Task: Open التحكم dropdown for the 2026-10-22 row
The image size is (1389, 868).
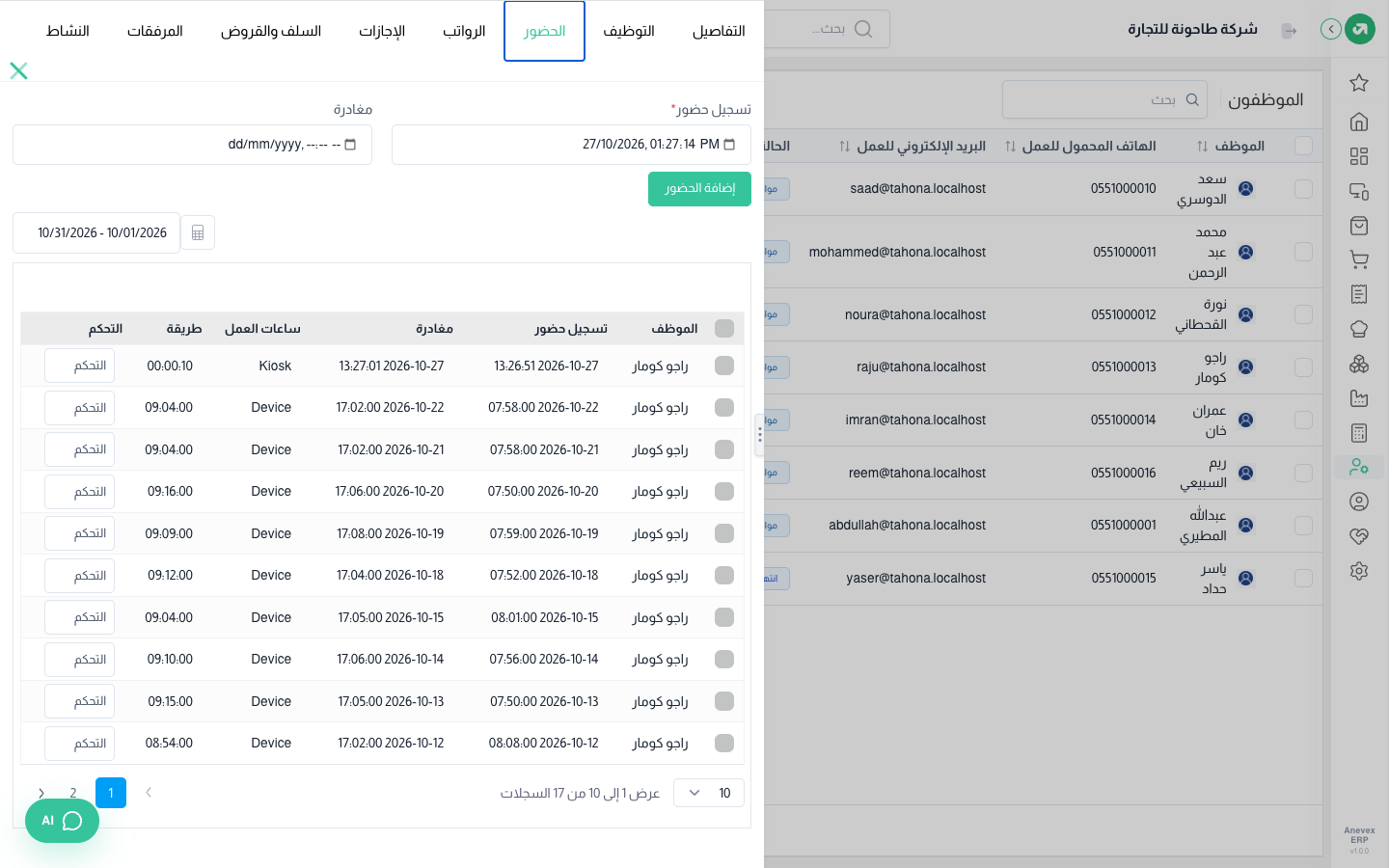Action: (x=79, y=407)
